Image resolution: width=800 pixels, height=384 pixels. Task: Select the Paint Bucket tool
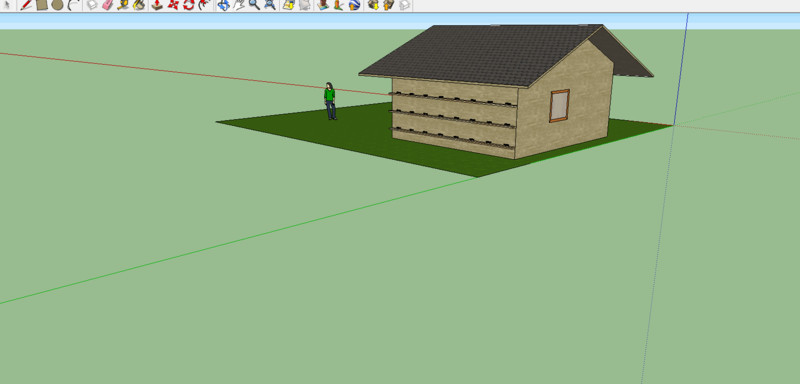[139, 5]
